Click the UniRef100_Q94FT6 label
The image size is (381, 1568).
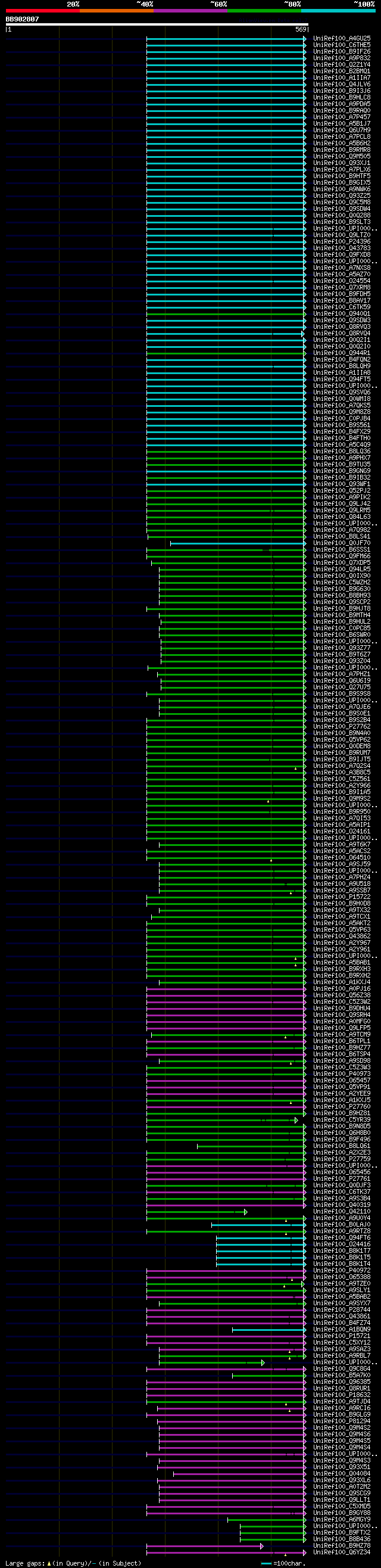342,1237
